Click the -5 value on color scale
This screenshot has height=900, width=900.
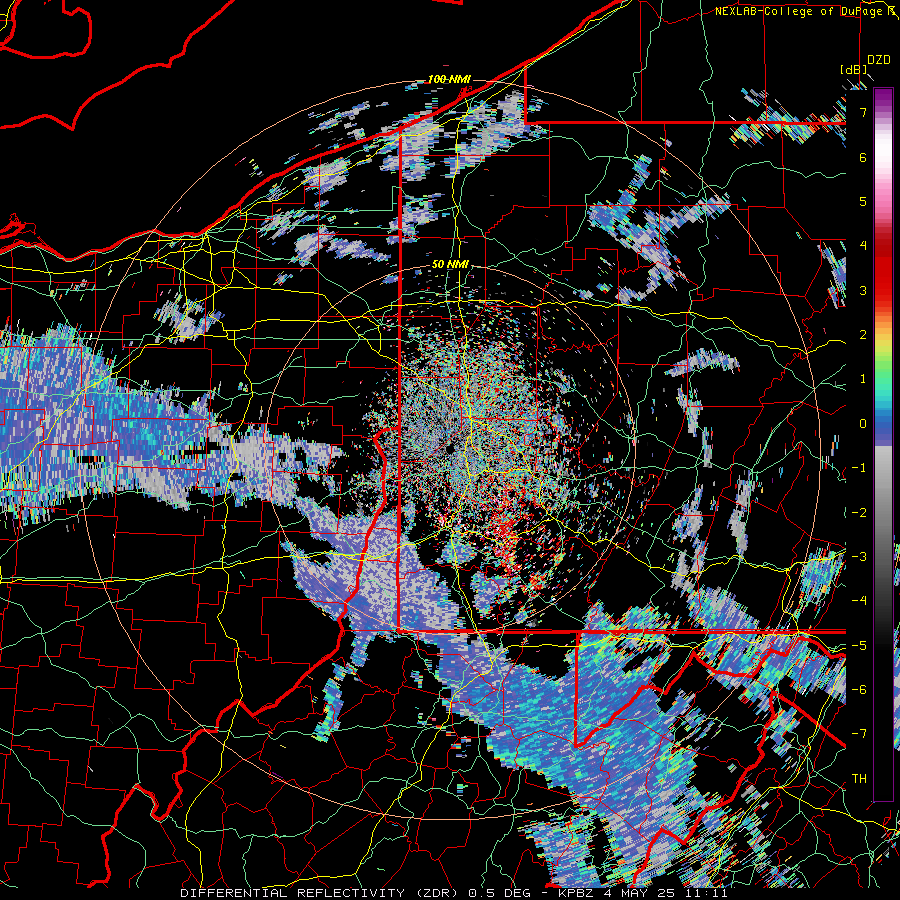pos(859,646)
